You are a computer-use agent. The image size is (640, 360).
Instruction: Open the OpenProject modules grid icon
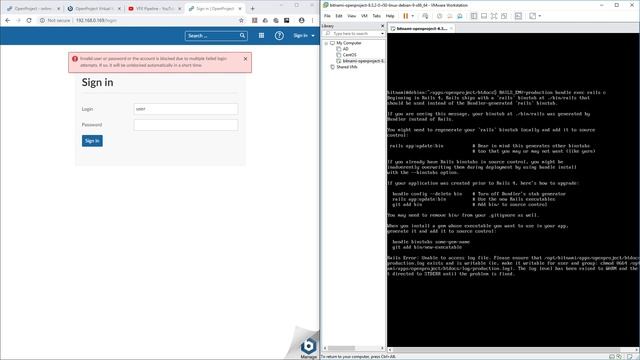(261, 36)
